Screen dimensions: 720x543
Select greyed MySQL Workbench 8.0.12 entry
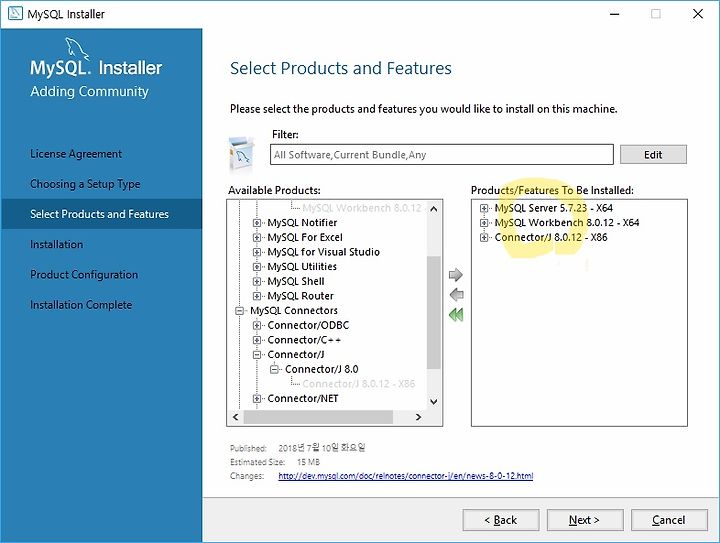(361, 208)
